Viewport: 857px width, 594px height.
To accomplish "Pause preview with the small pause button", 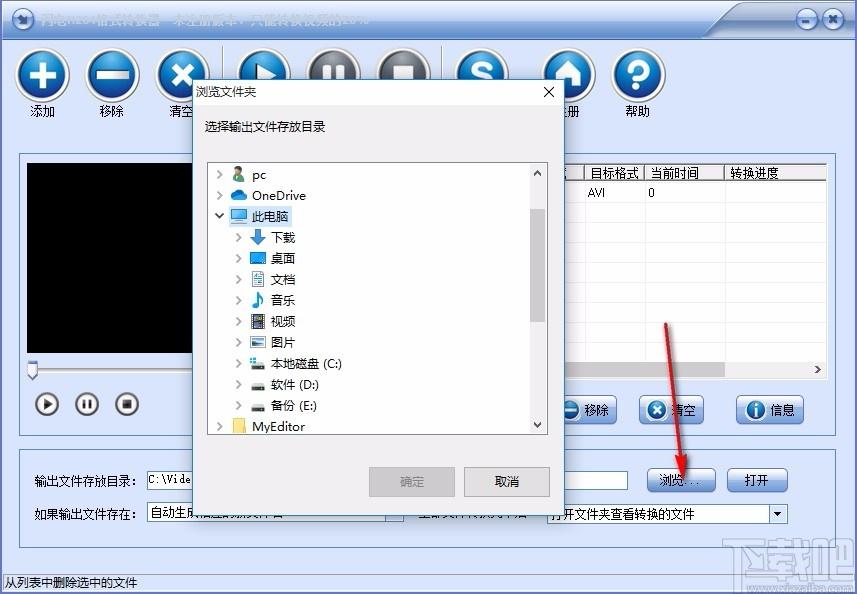I will click(x=87, y=404).
